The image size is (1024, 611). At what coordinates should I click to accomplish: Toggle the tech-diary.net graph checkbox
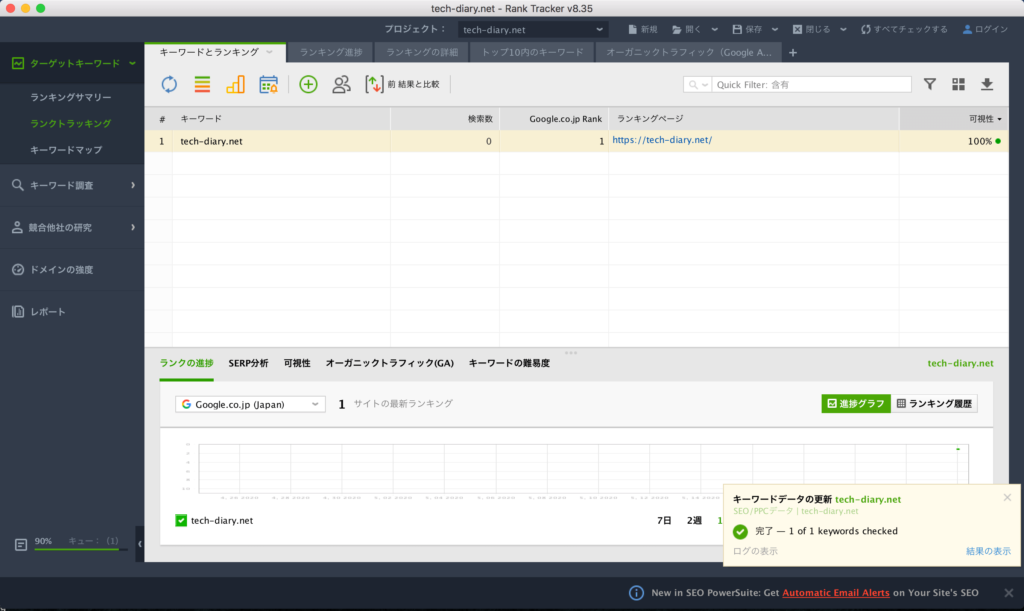click(181, 520)
